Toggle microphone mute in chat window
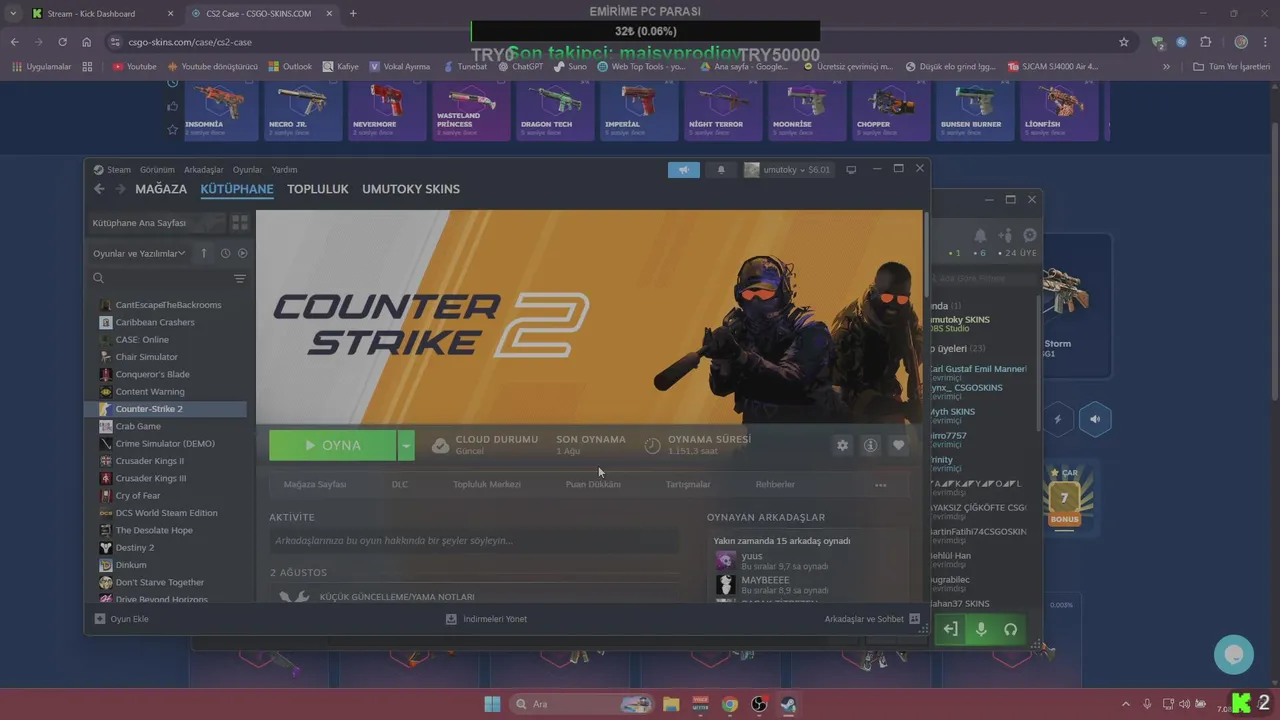 (981, 629)
